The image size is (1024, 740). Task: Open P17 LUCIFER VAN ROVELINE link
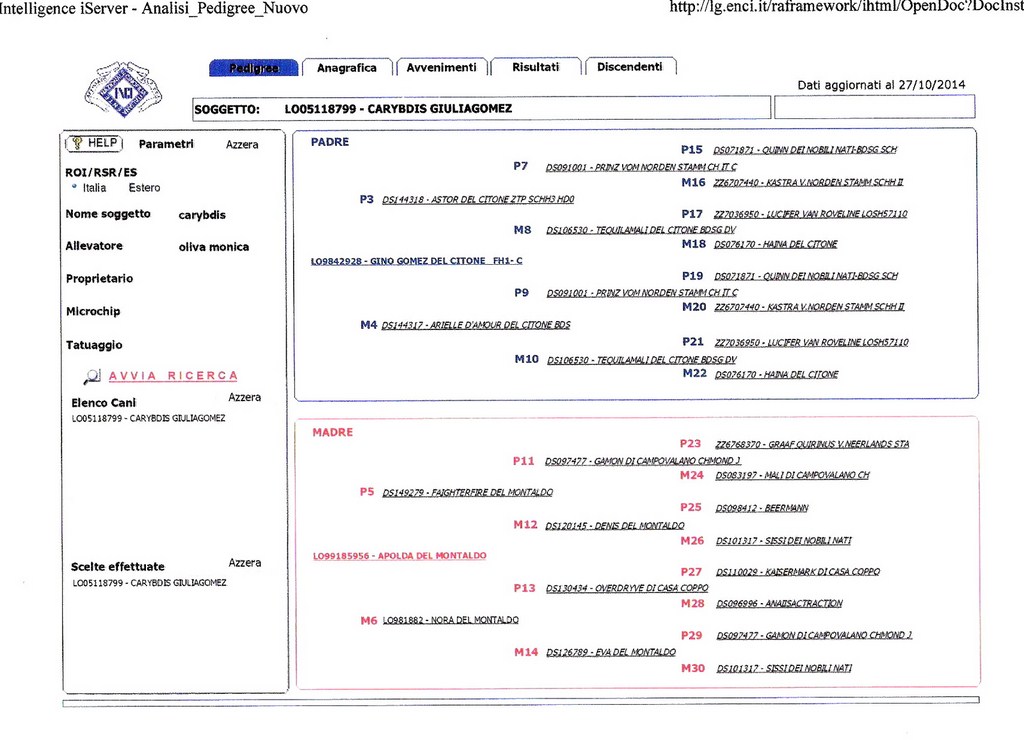point(810,214)
